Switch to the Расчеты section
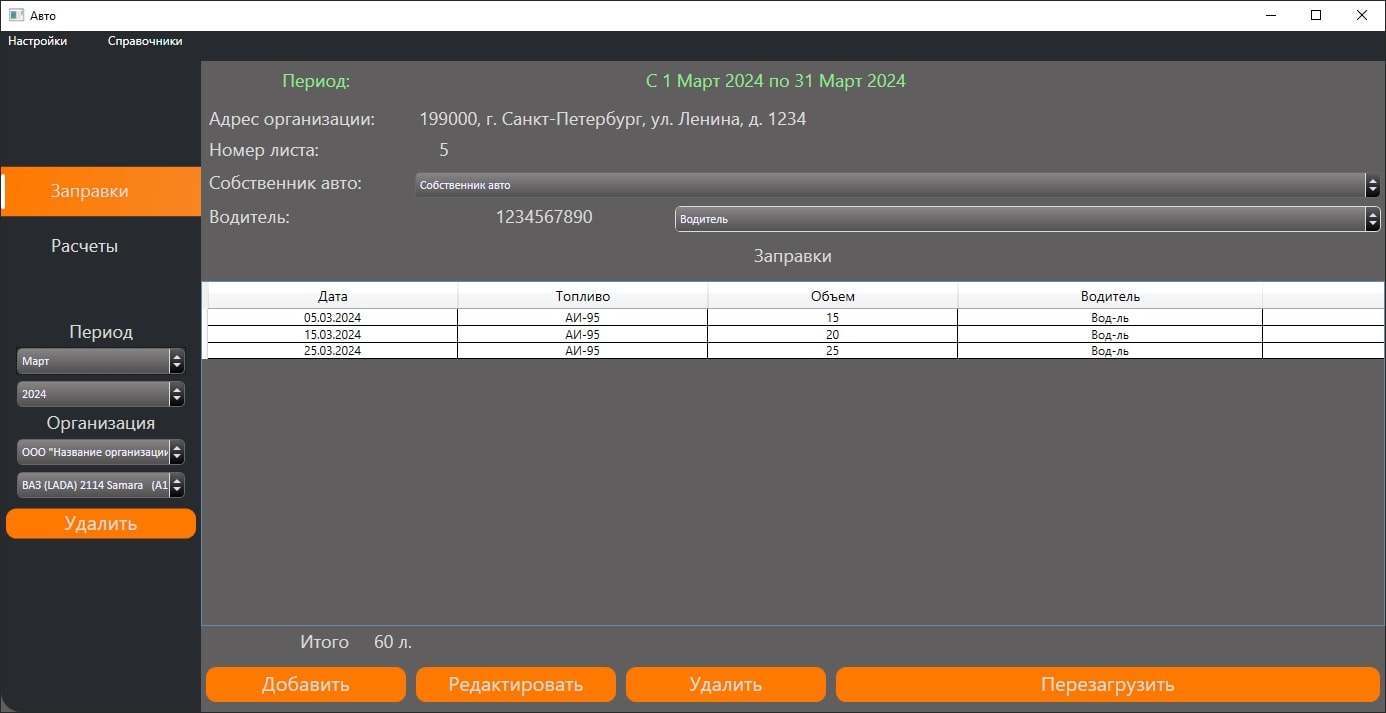The width and height of the screenshot is (1386, 713). [85, 246]
